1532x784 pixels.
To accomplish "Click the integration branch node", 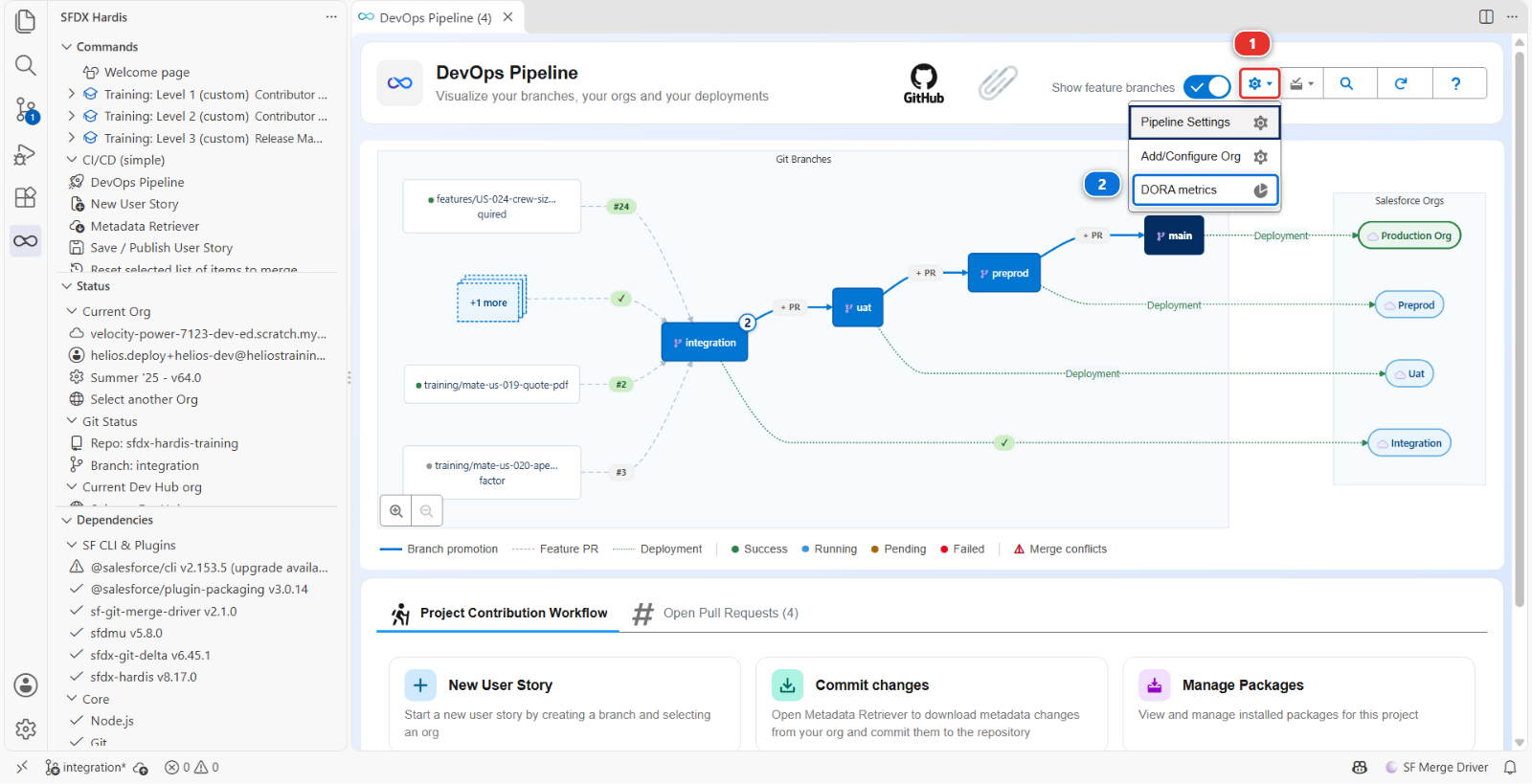I will pyautogui.click(x=705, y=343).
